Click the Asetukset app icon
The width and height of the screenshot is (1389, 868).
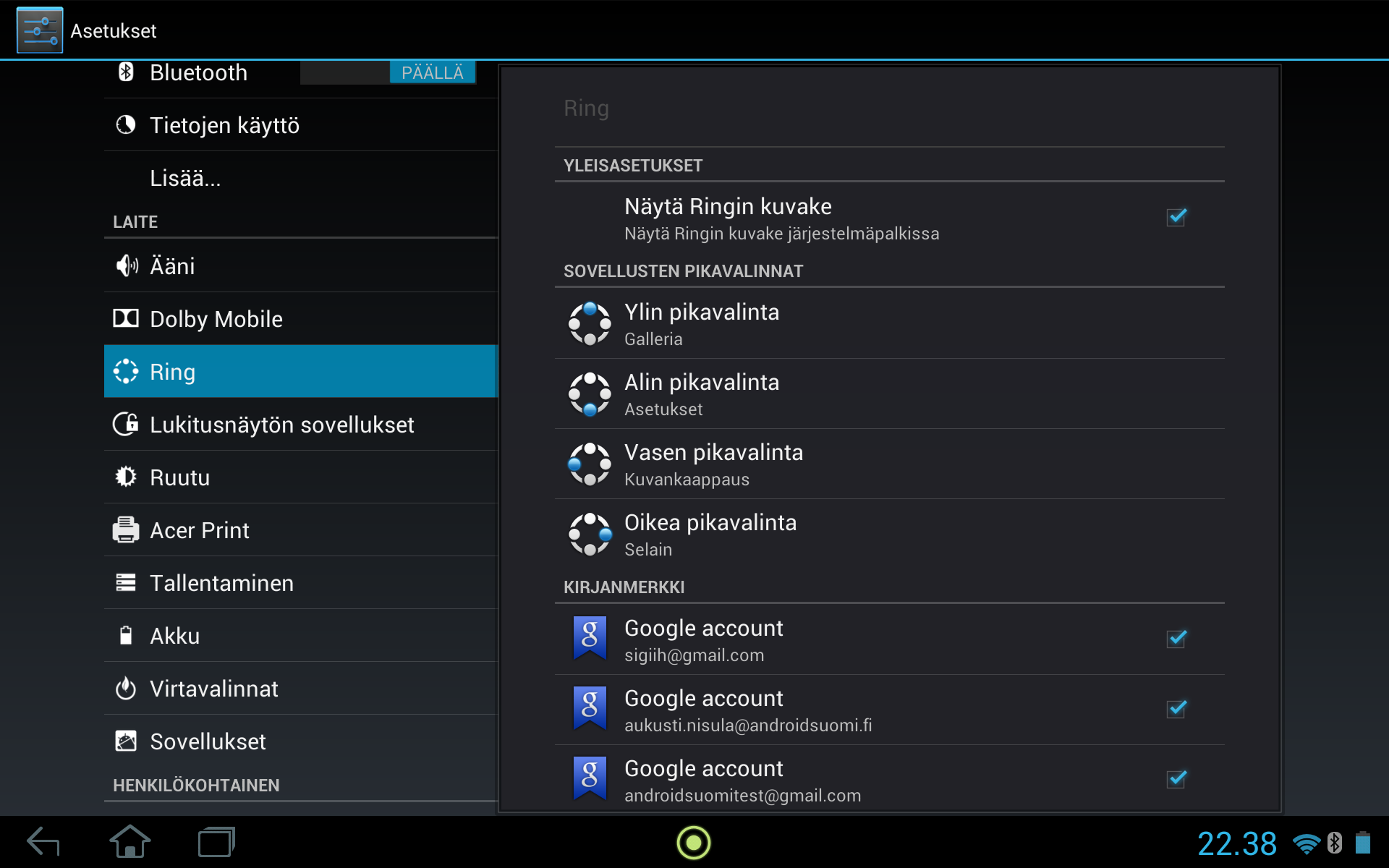tap(40, 30)
